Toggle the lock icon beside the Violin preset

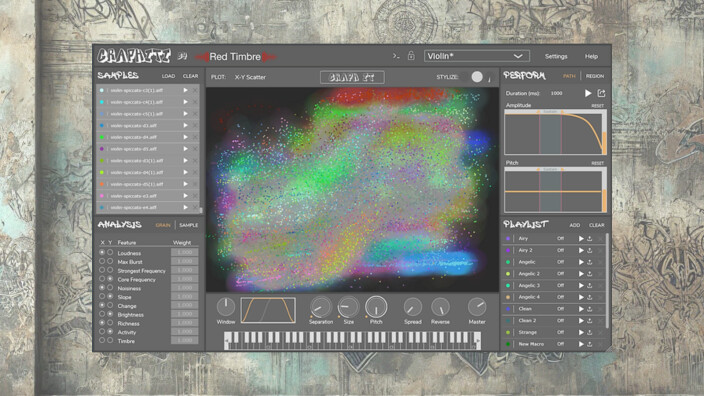(411, 56)
